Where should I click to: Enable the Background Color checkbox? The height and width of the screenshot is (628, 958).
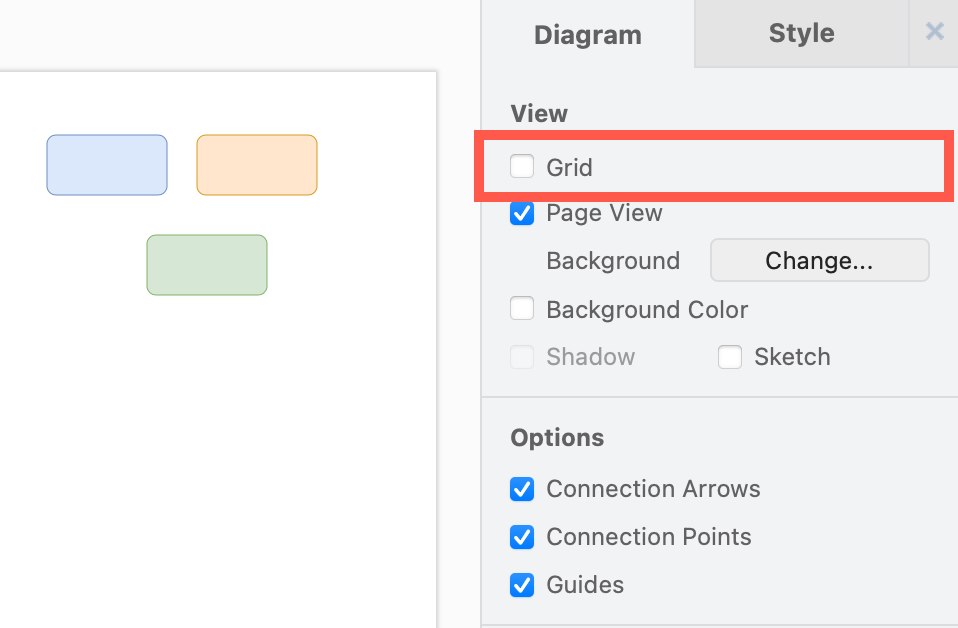click(521, 308)
